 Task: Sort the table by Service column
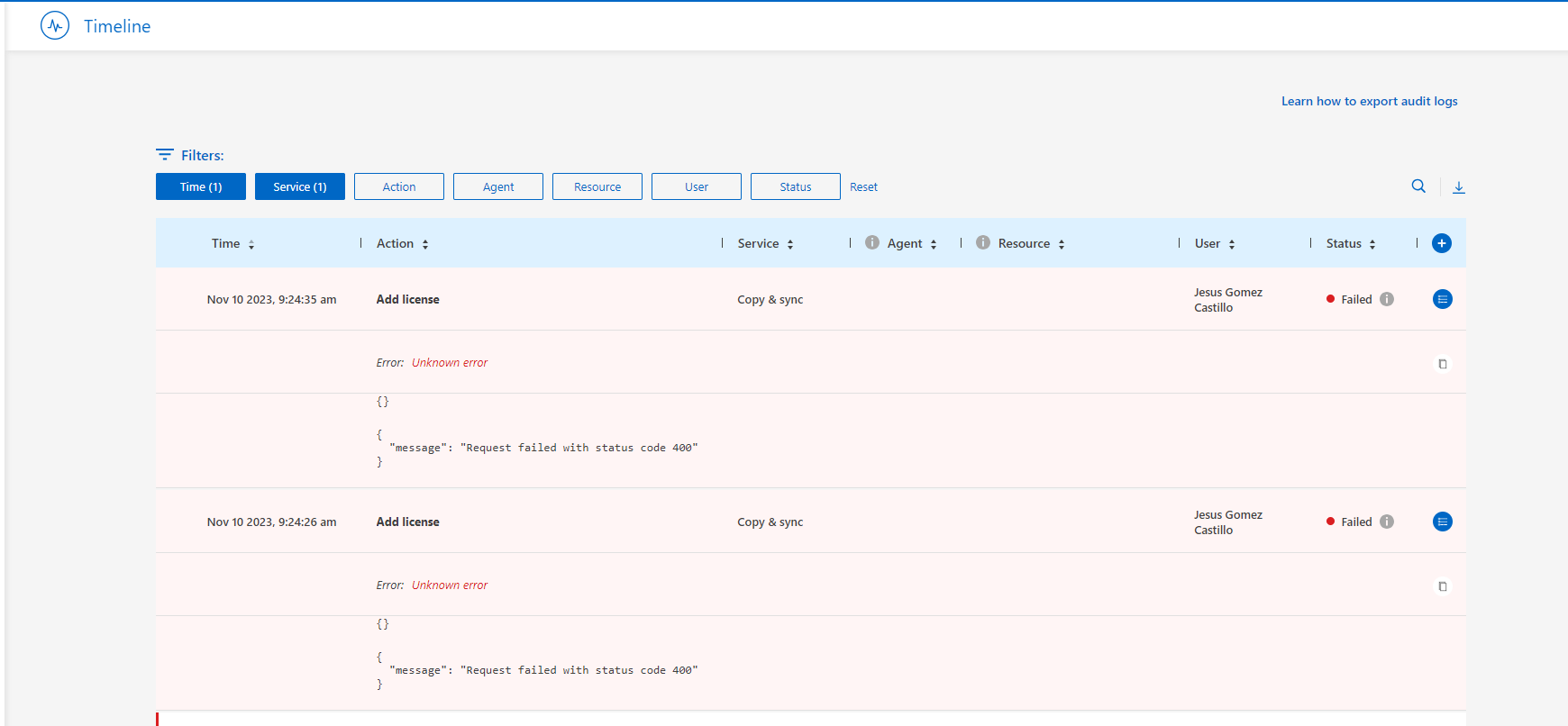[x=790, y=244]
